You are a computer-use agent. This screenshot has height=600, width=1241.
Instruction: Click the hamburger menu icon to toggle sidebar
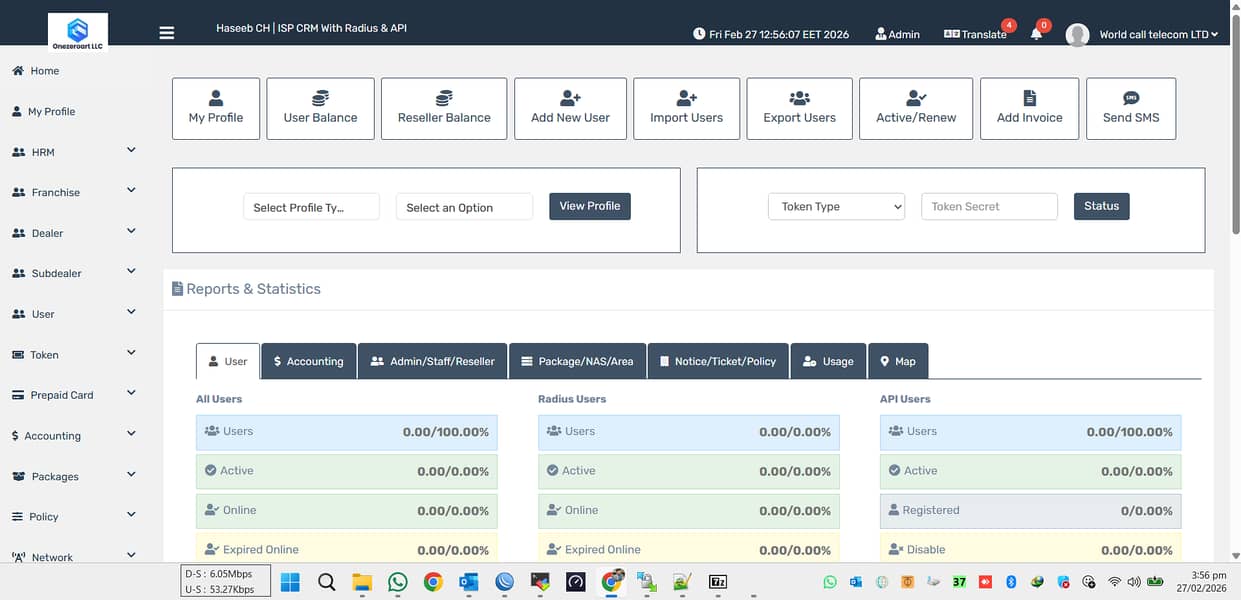pos(167,33)
